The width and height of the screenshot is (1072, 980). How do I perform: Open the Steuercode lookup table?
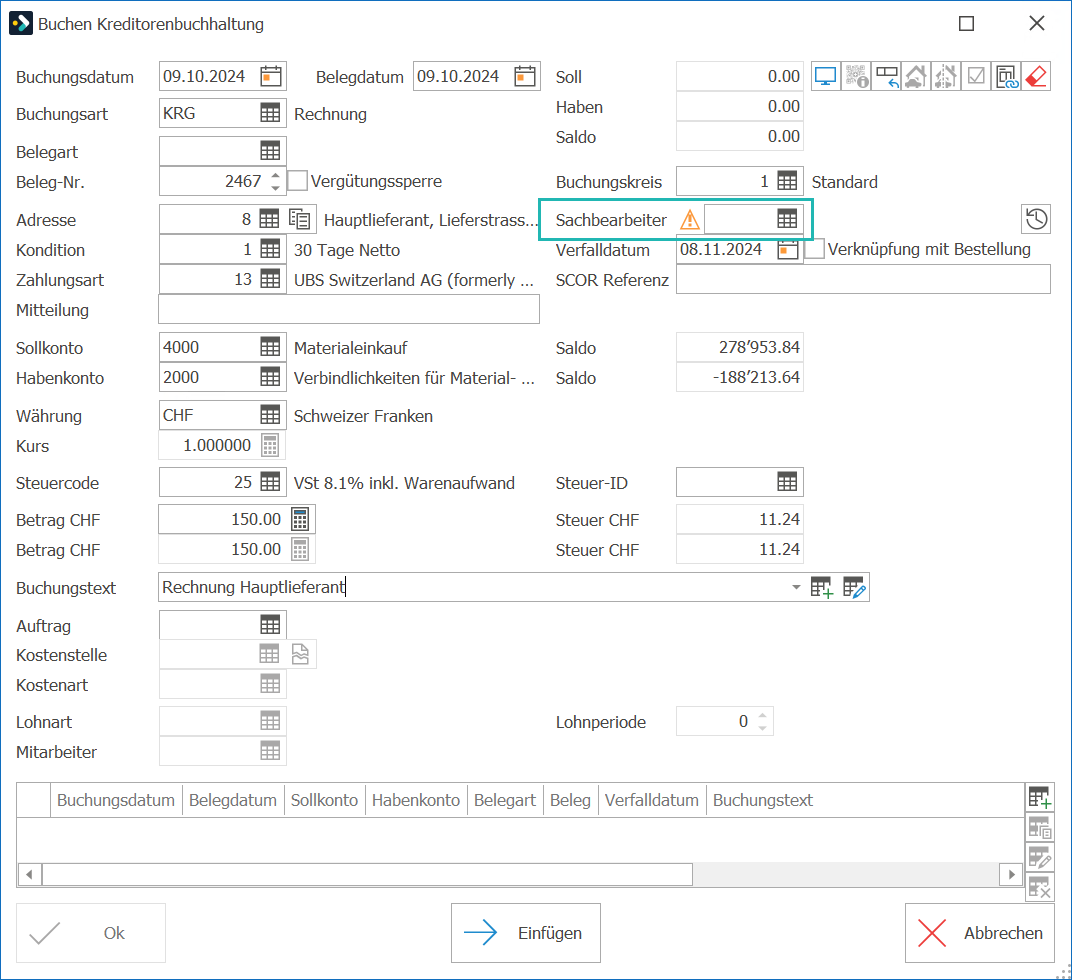coord(270,482)
